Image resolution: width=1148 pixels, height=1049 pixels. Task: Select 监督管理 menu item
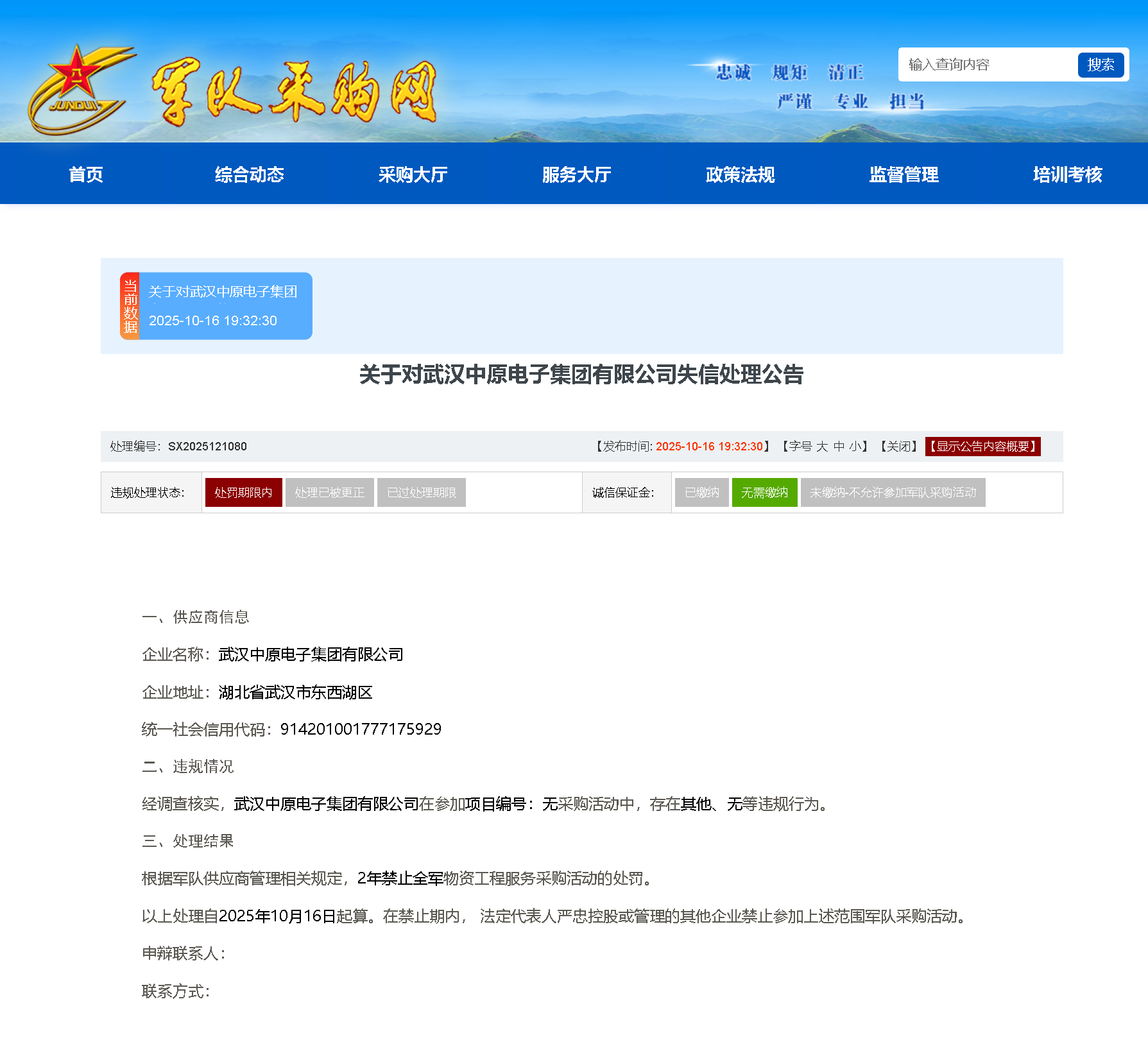(904, 175)
